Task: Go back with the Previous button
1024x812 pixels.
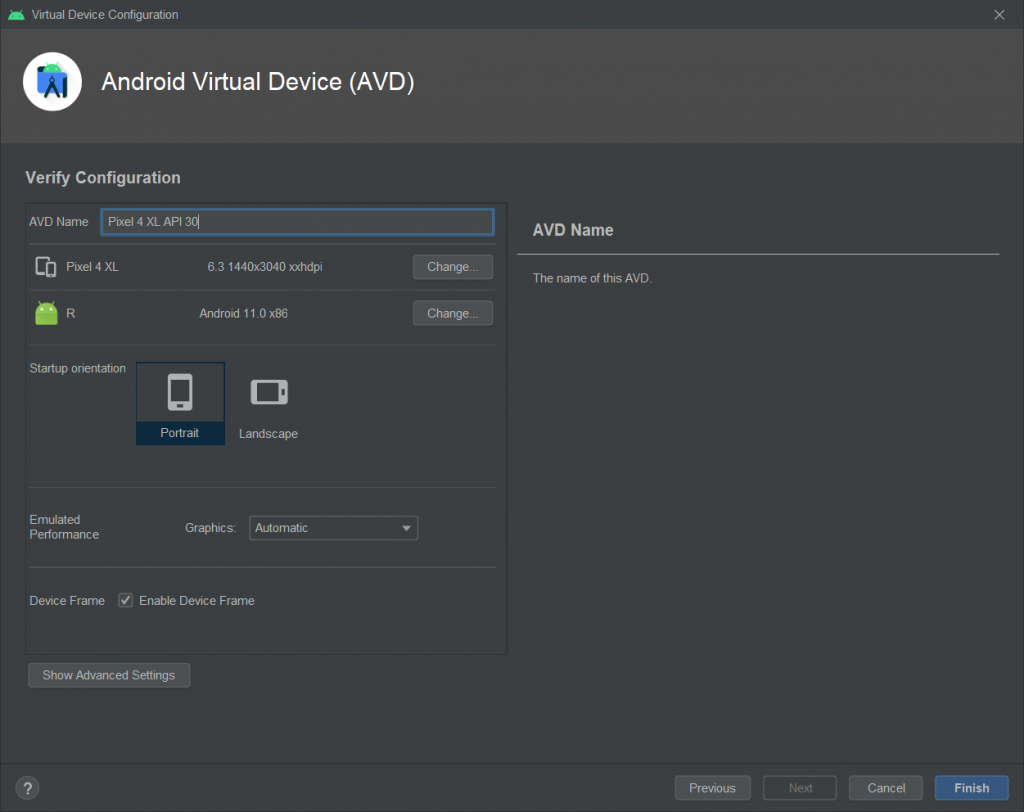Action: point(712,788)
